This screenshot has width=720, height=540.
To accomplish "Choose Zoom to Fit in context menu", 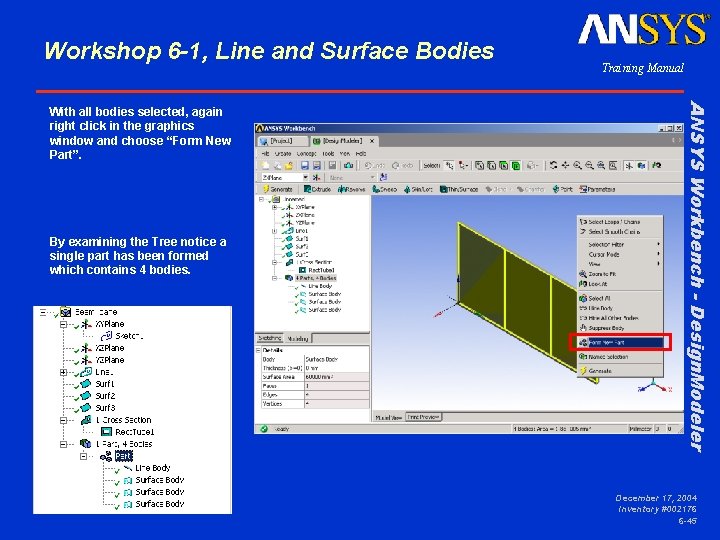I will click(x=620, y=274).
